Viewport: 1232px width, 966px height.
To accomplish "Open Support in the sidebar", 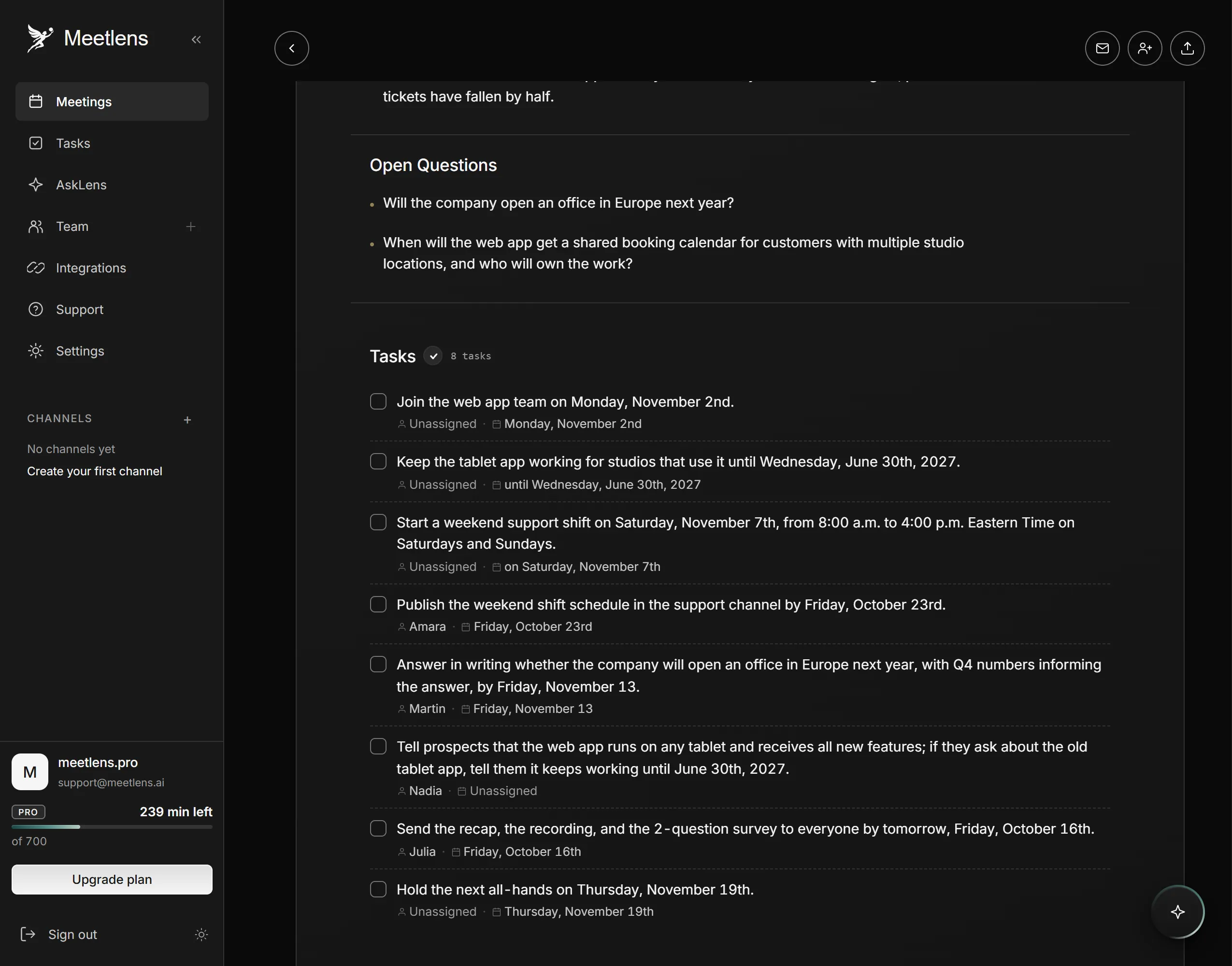I will pos(112,310).
